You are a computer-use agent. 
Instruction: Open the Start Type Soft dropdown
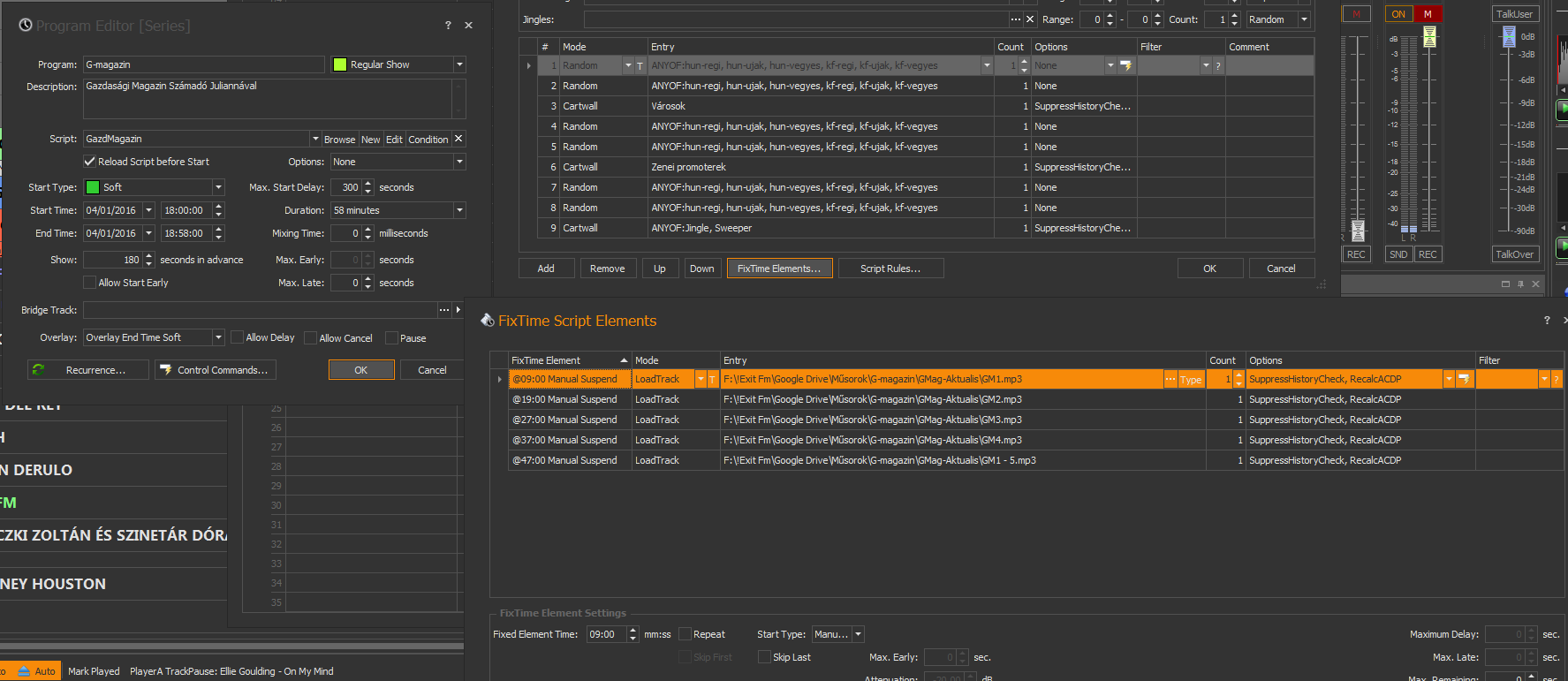click(x=218, y=187)
